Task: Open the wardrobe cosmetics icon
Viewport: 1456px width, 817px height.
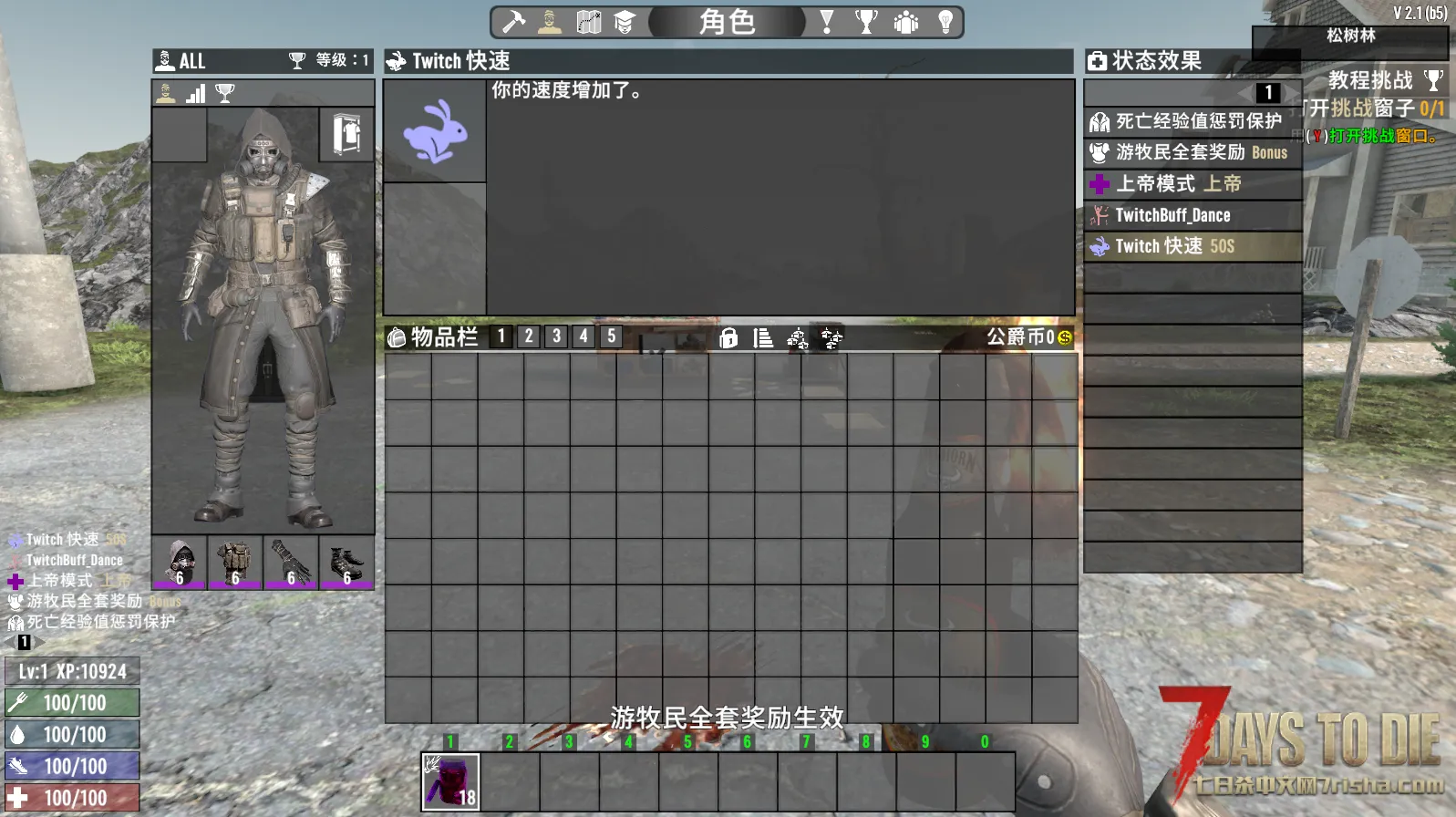Action: click(x=346, y=135)
